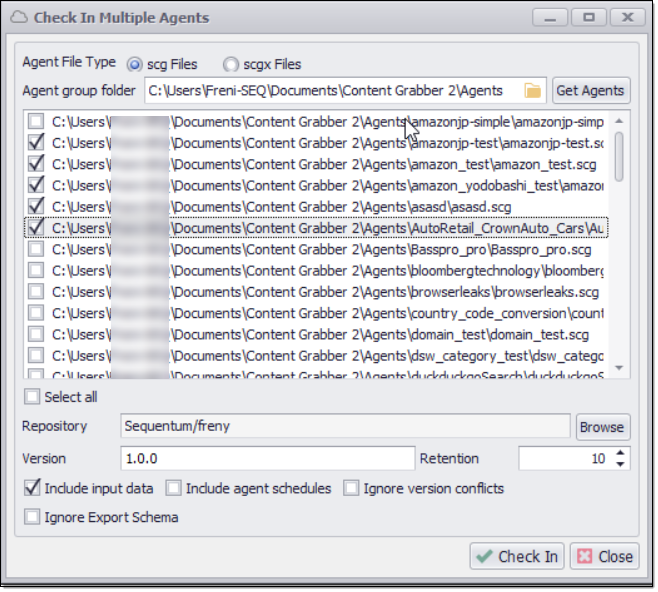The width and height of the screenshot is (658, 592).
Task: Click the Browse button for Repository
Action: (602, 427)
